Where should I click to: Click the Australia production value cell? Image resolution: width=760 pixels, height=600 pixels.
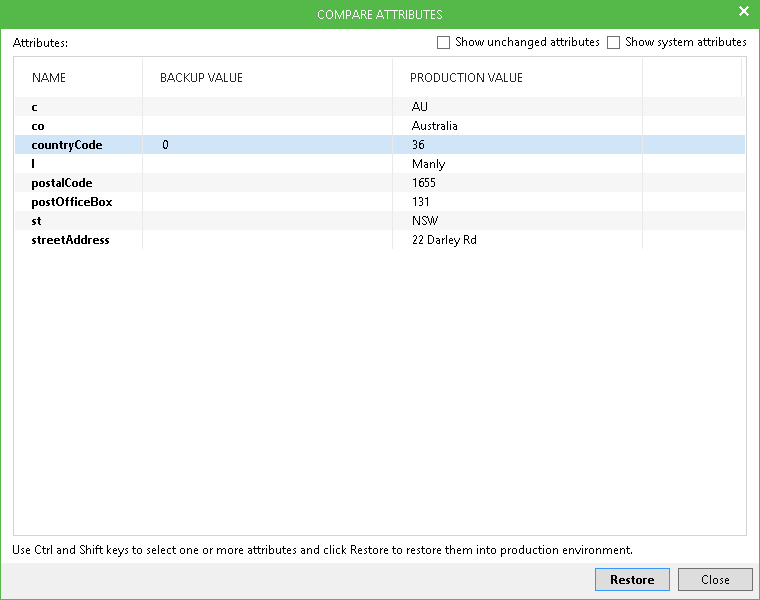435,126
